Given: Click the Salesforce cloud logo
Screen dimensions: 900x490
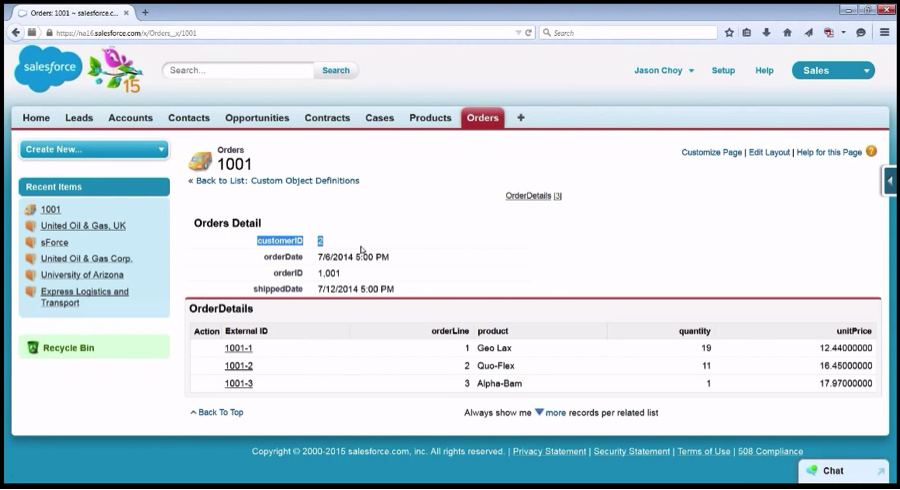Looking at the screenshot, I should 48,69.
